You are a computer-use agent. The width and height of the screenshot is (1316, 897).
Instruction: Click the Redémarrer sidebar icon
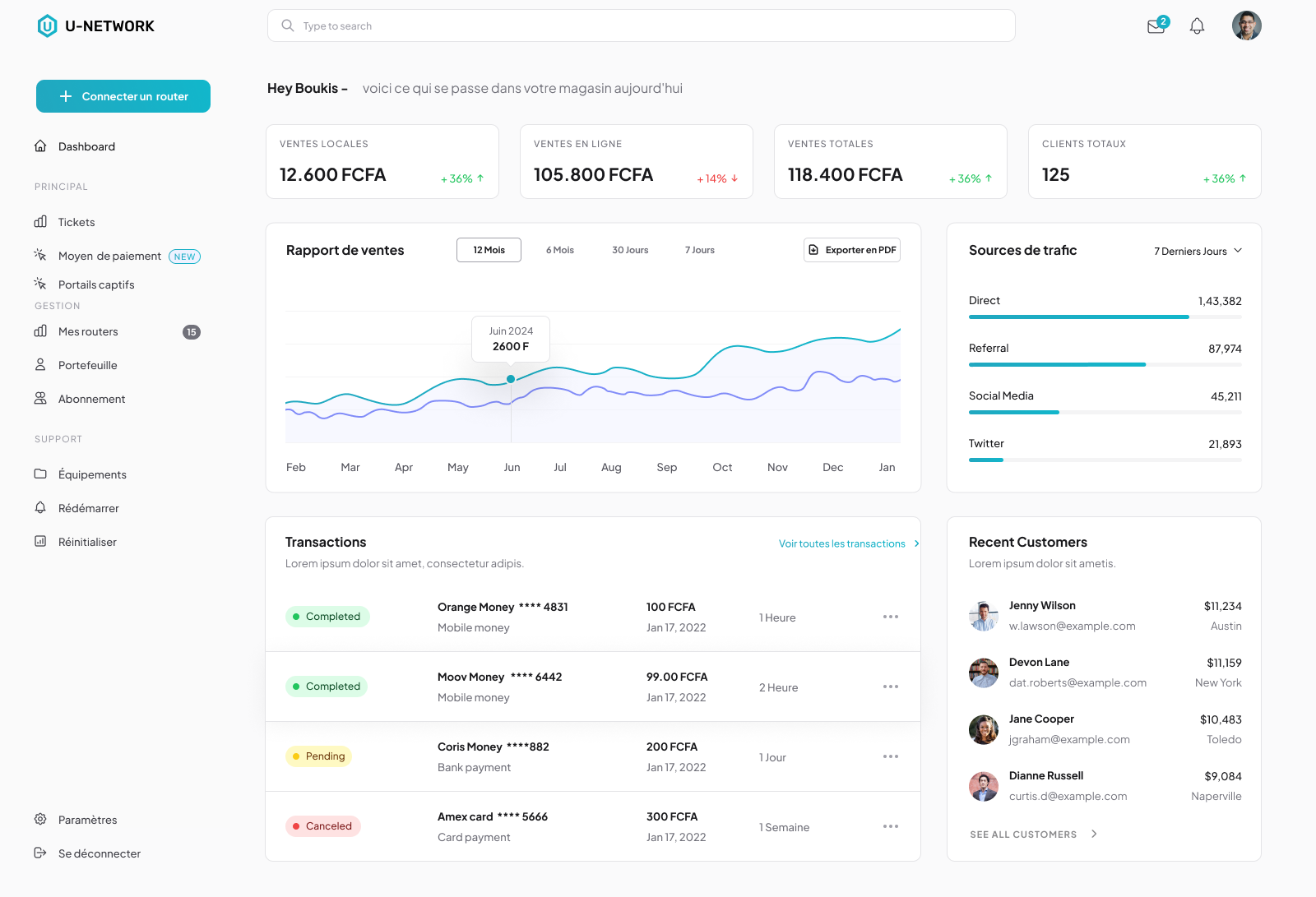(x=40, y=507)
